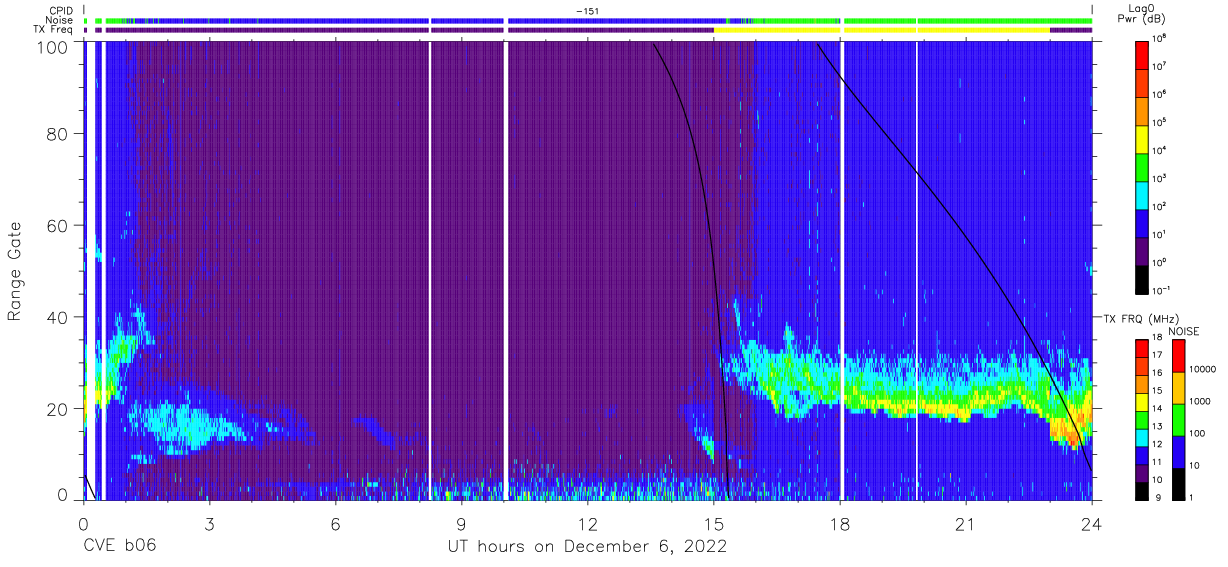The width and height of the screenshot is (1228, 567).
Task: Click the 9 tick label on UT hours axis
Action: point(461,523)
